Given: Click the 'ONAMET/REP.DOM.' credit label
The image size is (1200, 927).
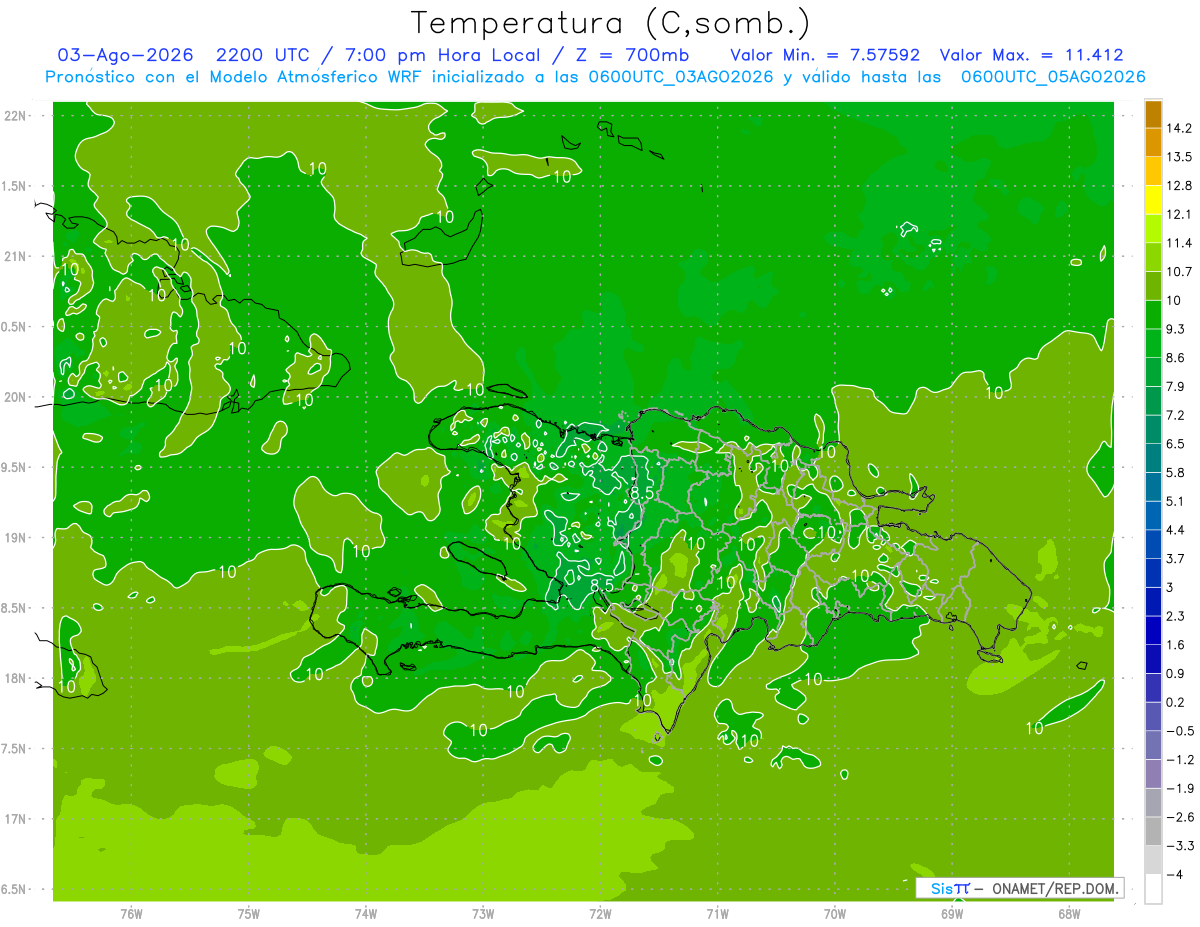Looking at the screenshot, I should pos(1056,888).
